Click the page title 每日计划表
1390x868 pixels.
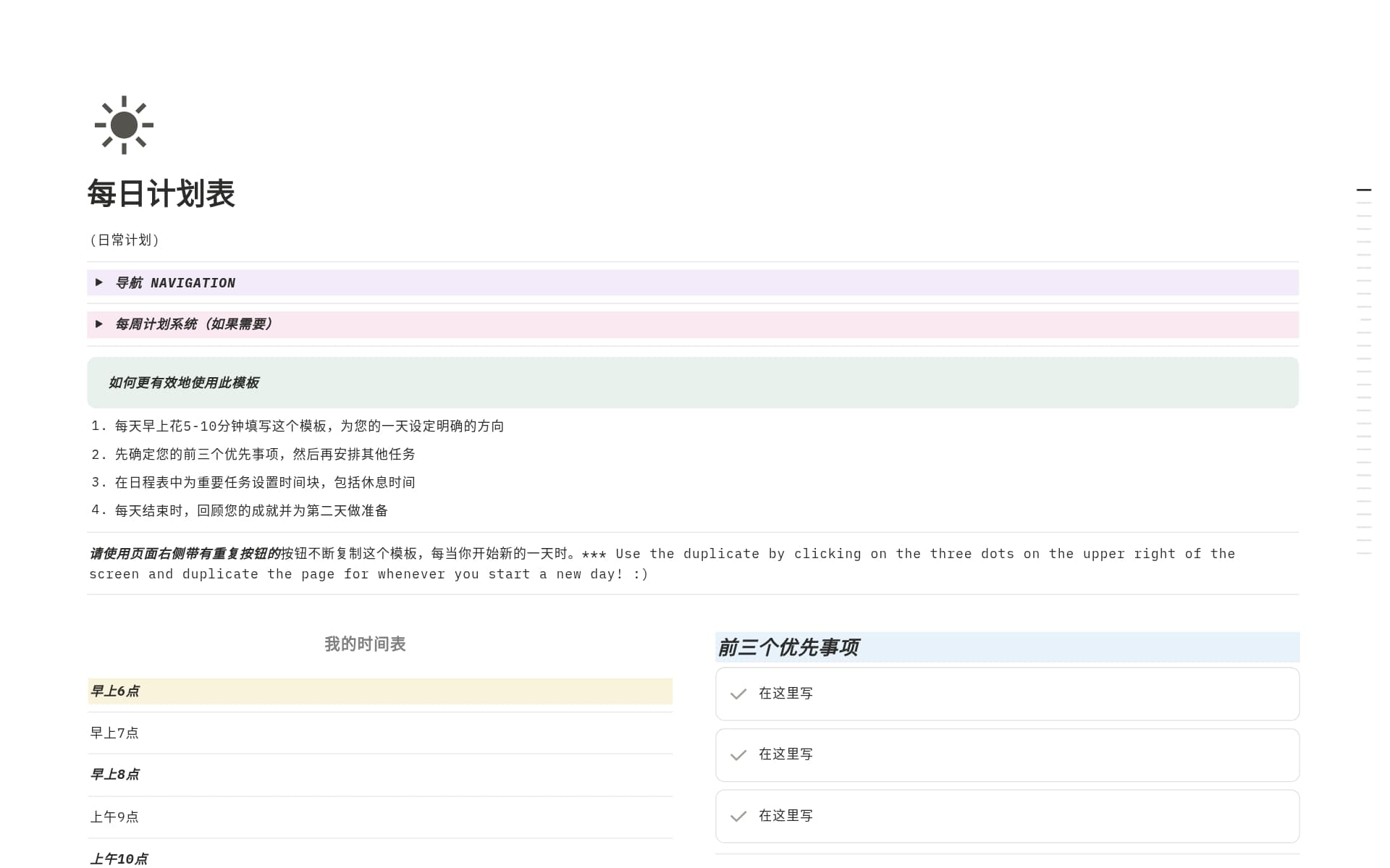(x=162, y=193)
